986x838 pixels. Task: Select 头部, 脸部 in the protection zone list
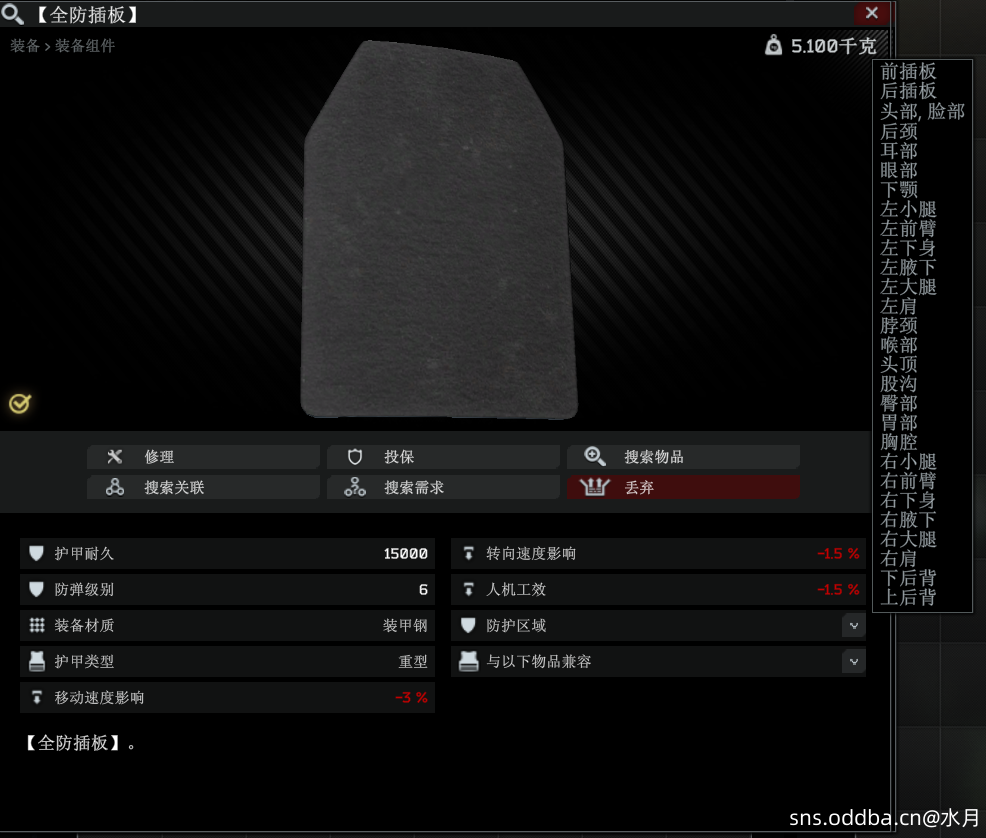[x=921, y=112]
